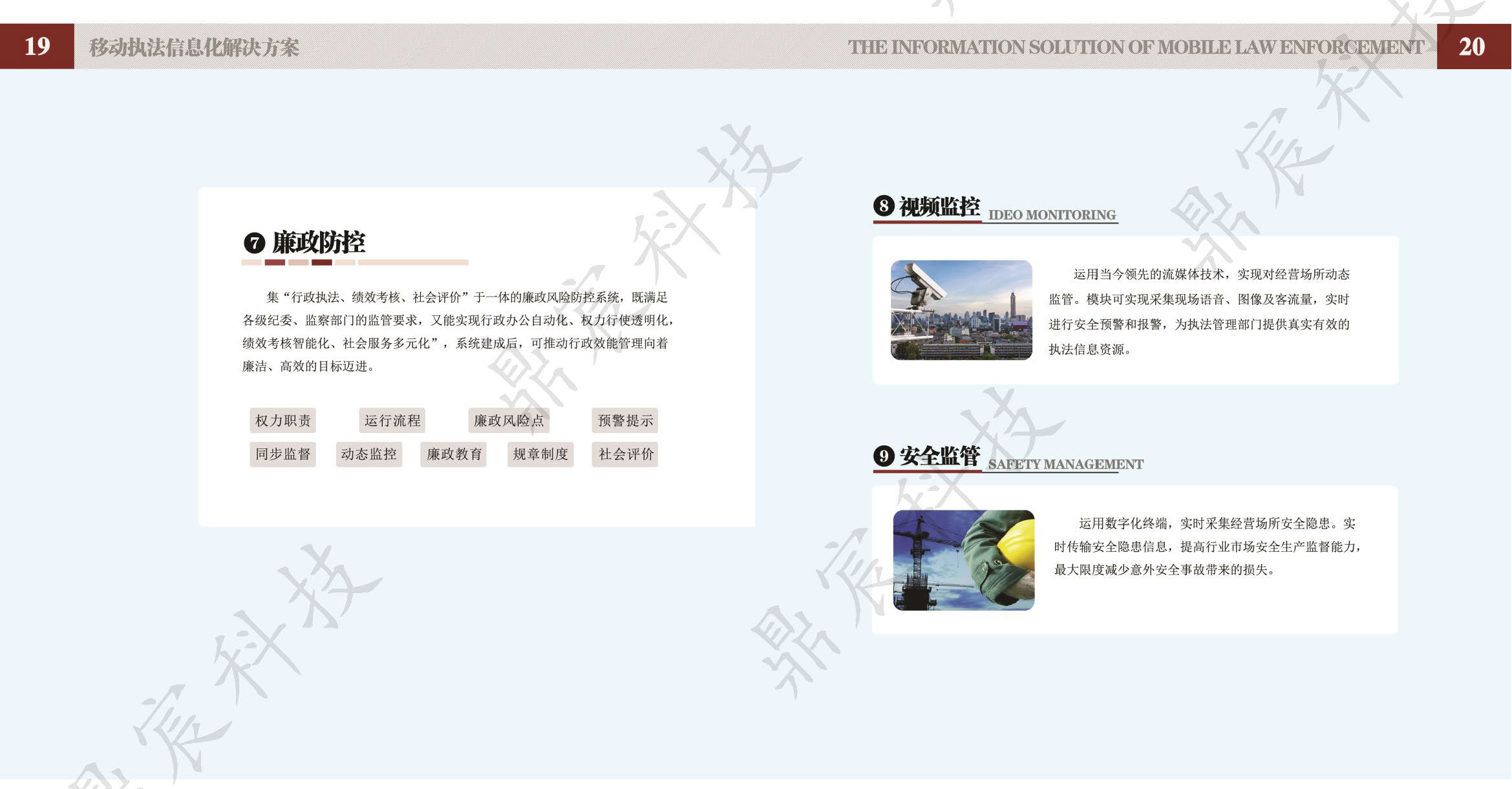Click the 廉政教育 tag
This screenshot has width=1512, height=789.
(454, 454)
